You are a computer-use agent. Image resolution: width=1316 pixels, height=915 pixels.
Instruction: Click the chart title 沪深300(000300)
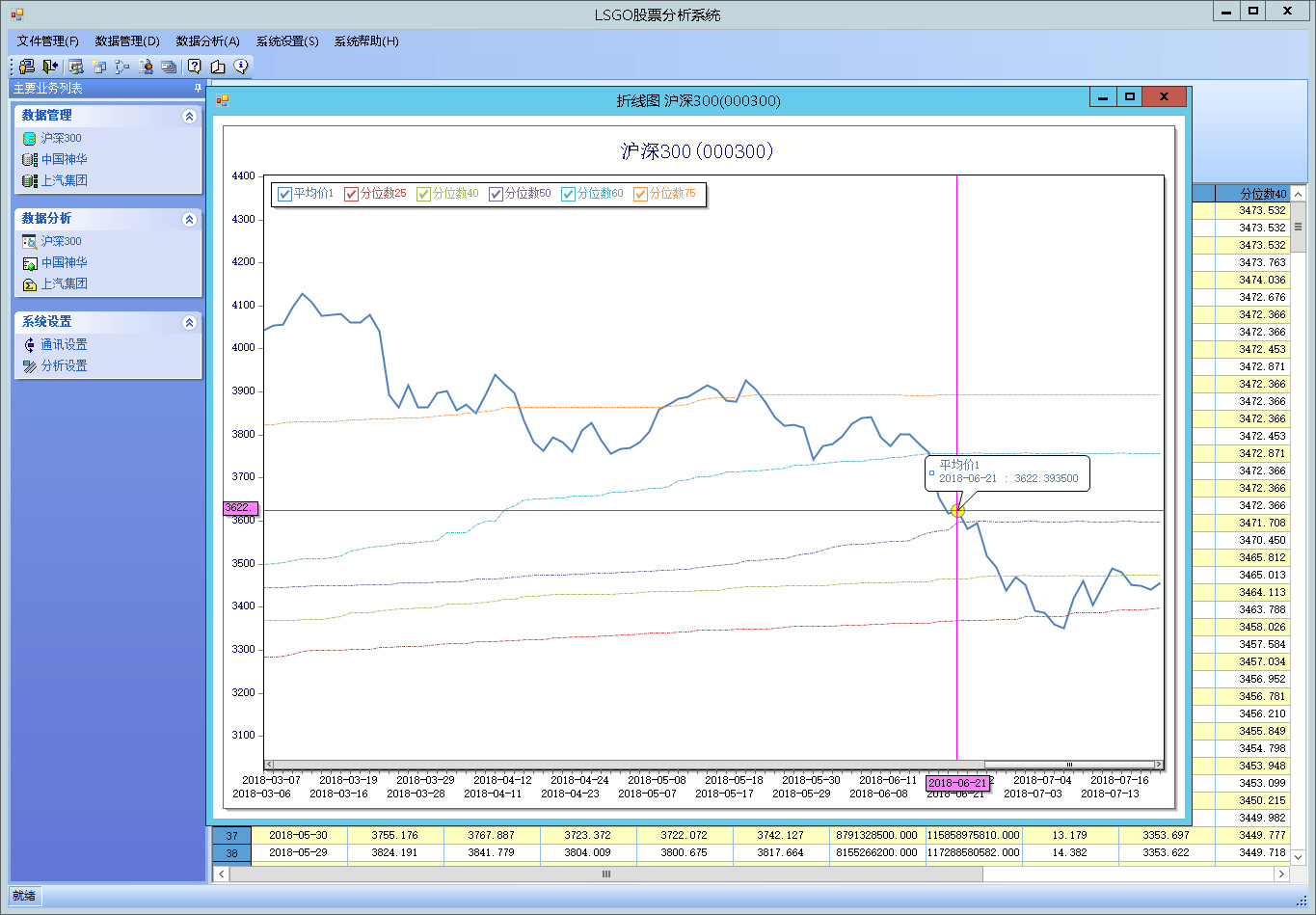[x=698, y=151]
